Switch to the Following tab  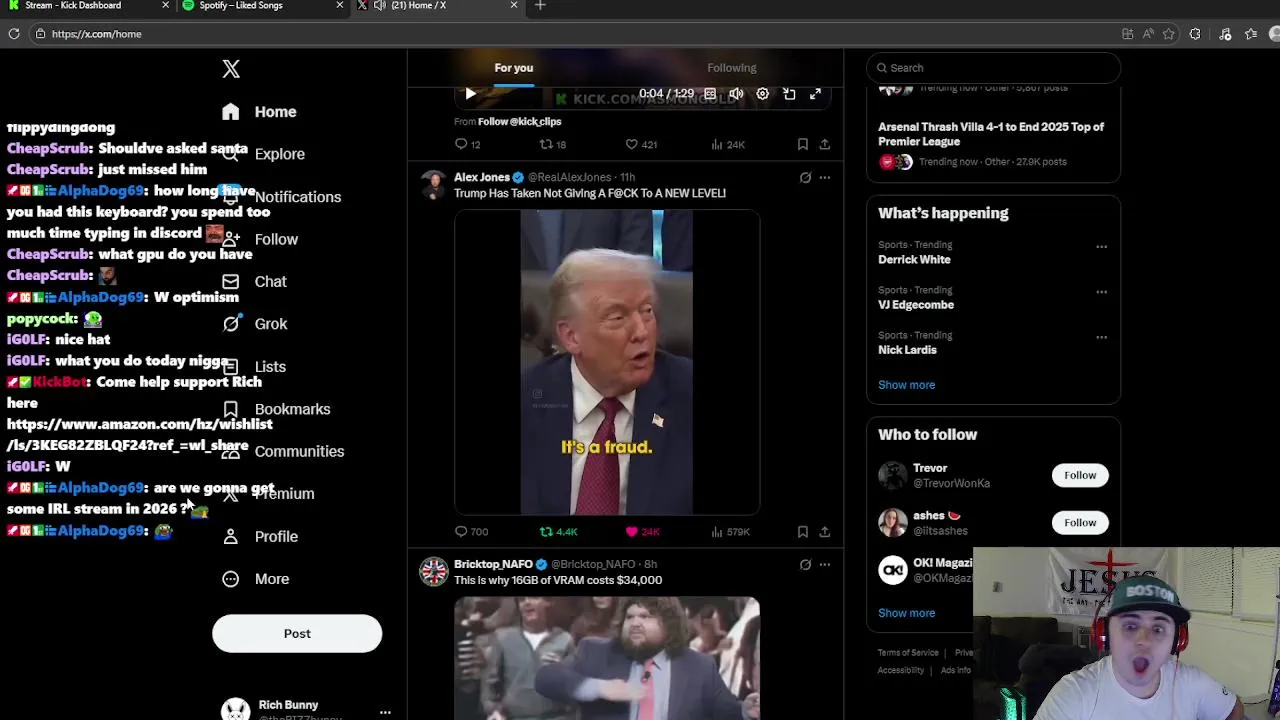pyautogui.click(x=732, y=68)
